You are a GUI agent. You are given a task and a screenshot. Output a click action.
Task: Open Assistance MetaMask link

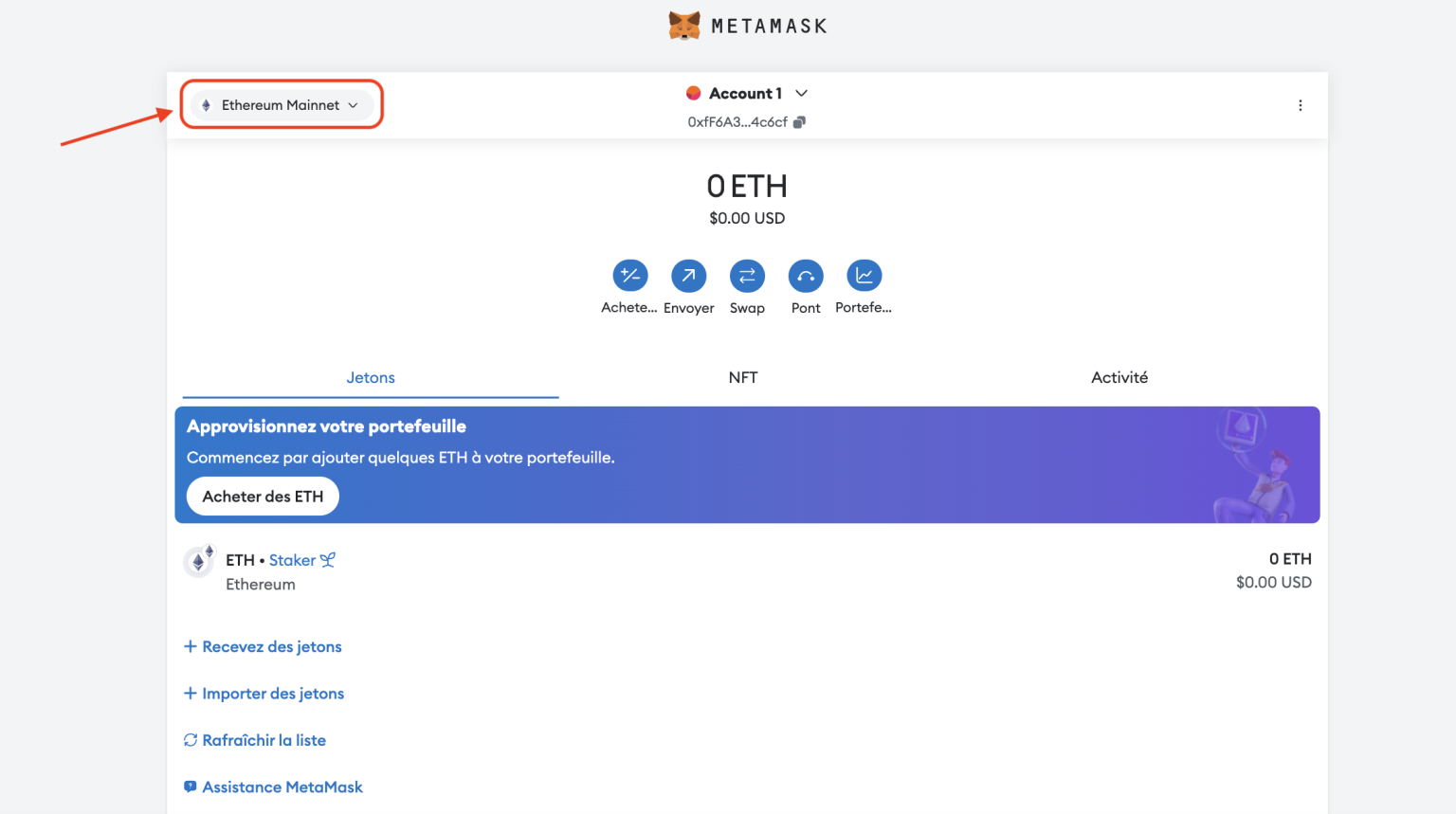coord(273,787)
